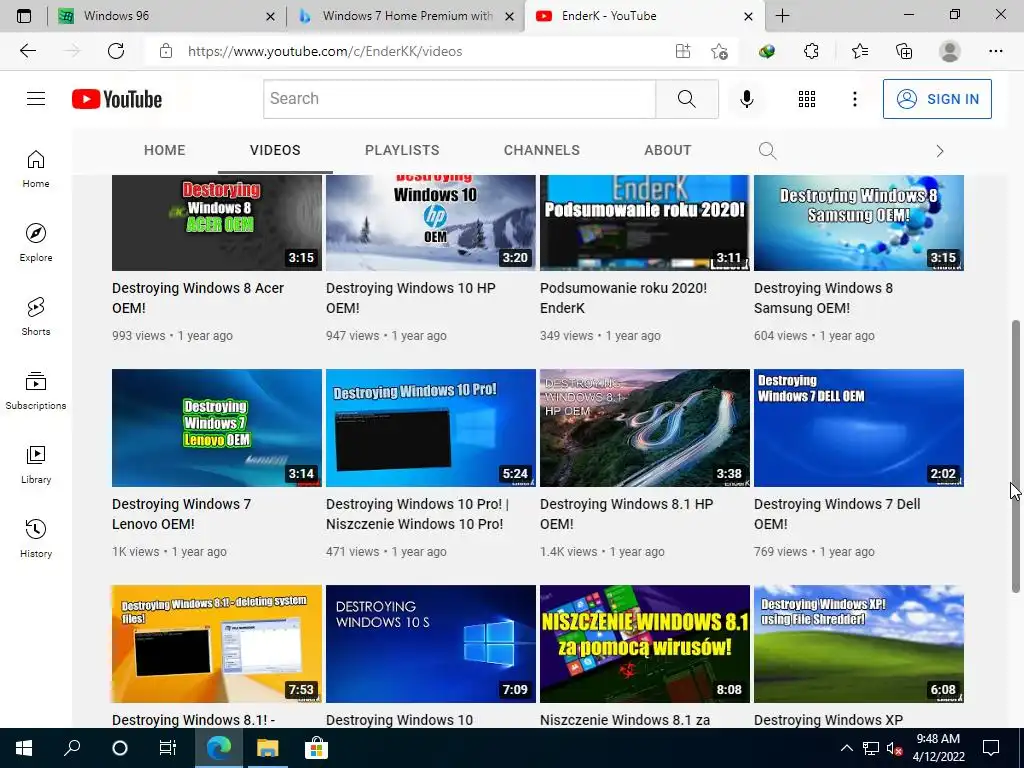
Task: Open the Collections icon
Action: pyautogui.click(x=904, y=51)
